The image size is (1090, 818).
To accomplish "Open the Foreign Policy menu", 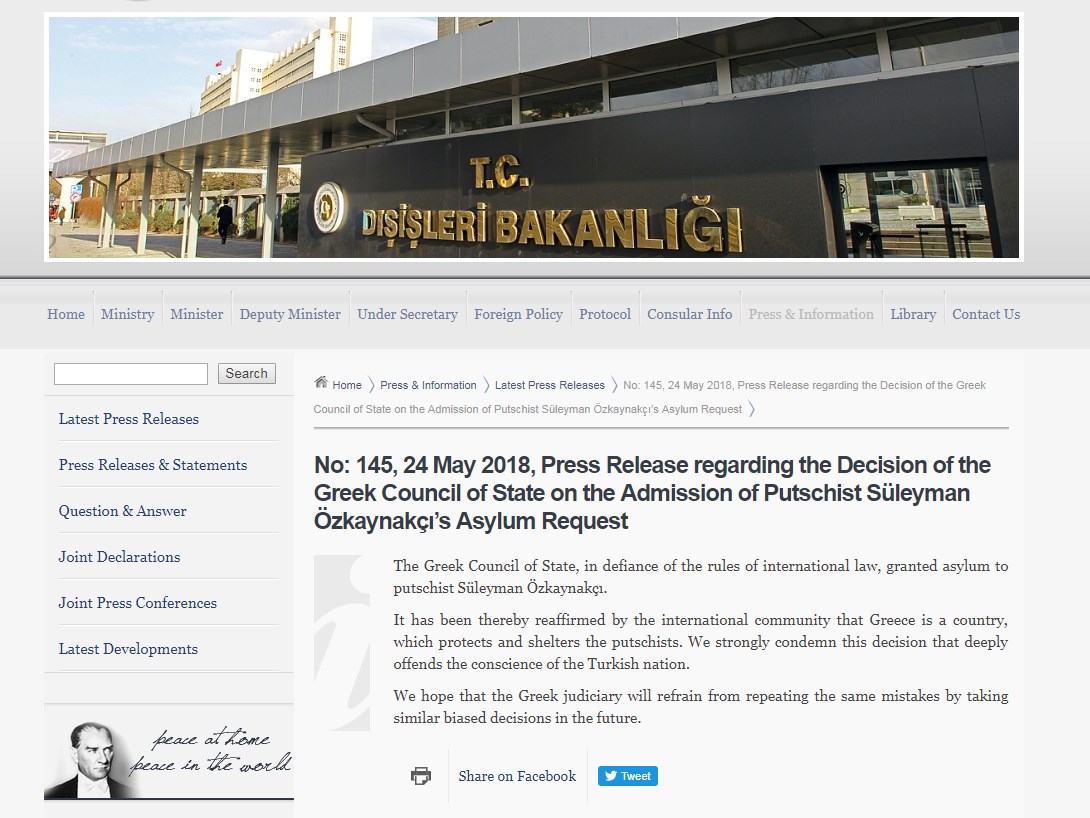I will (x=519, y=314).
